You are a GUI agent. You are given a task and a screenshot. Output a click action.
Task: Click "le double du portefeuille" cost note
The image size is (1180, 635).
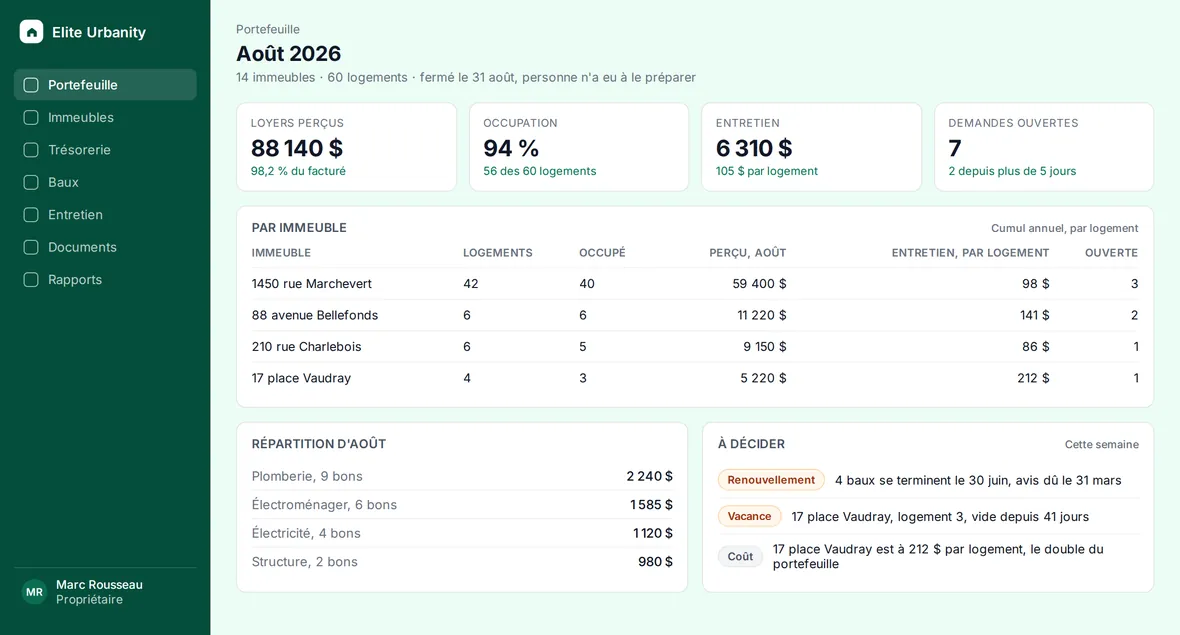pyautogui.click(x=938, y=557)
